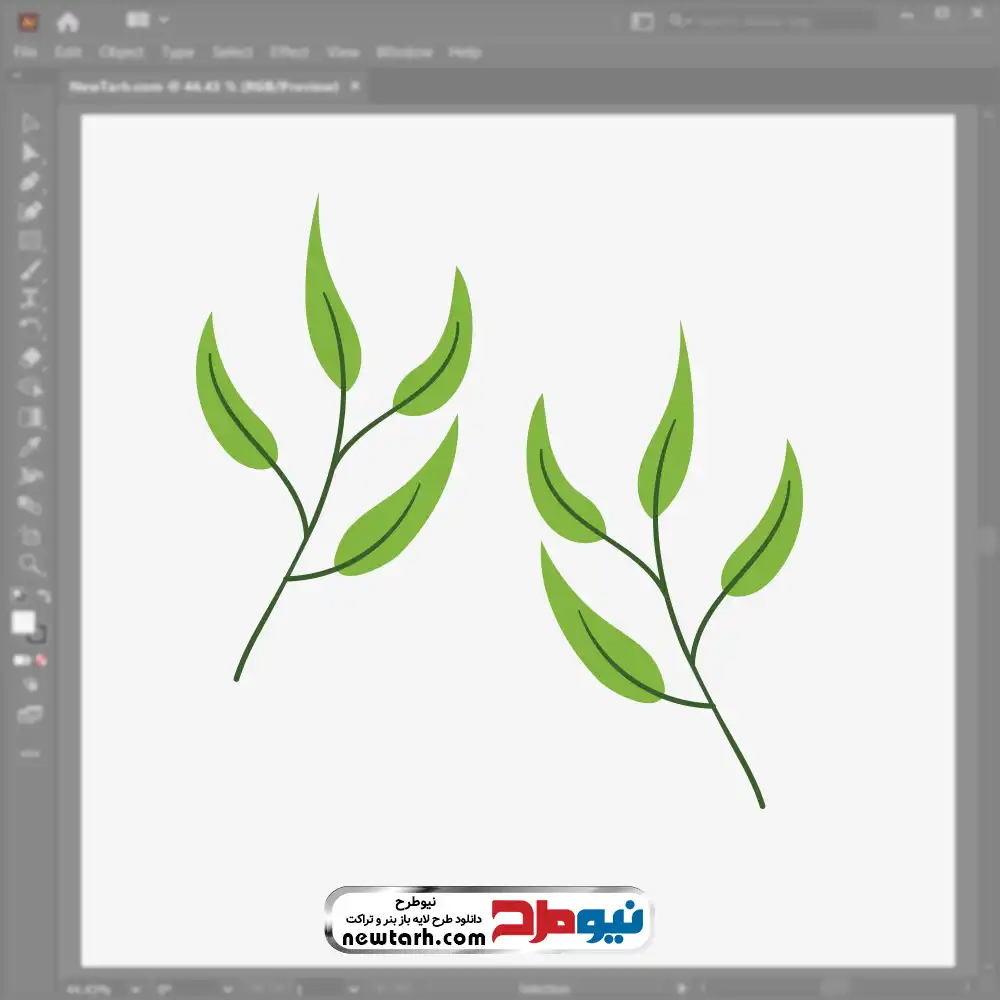1000x1000 pixels.
Task: Click the white Fill color swatch
Action: point(23,622)
